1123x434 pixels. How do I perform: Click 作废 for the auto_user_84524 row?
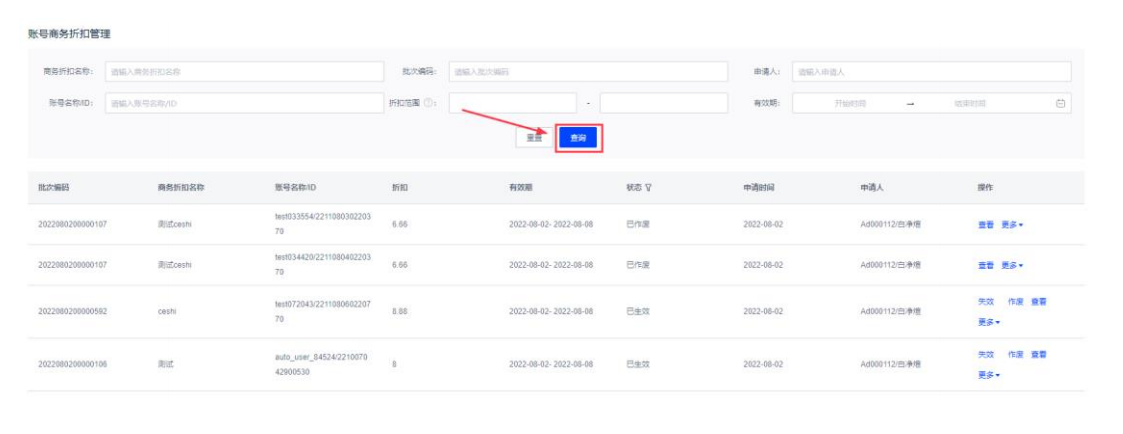click(1016, 355)
